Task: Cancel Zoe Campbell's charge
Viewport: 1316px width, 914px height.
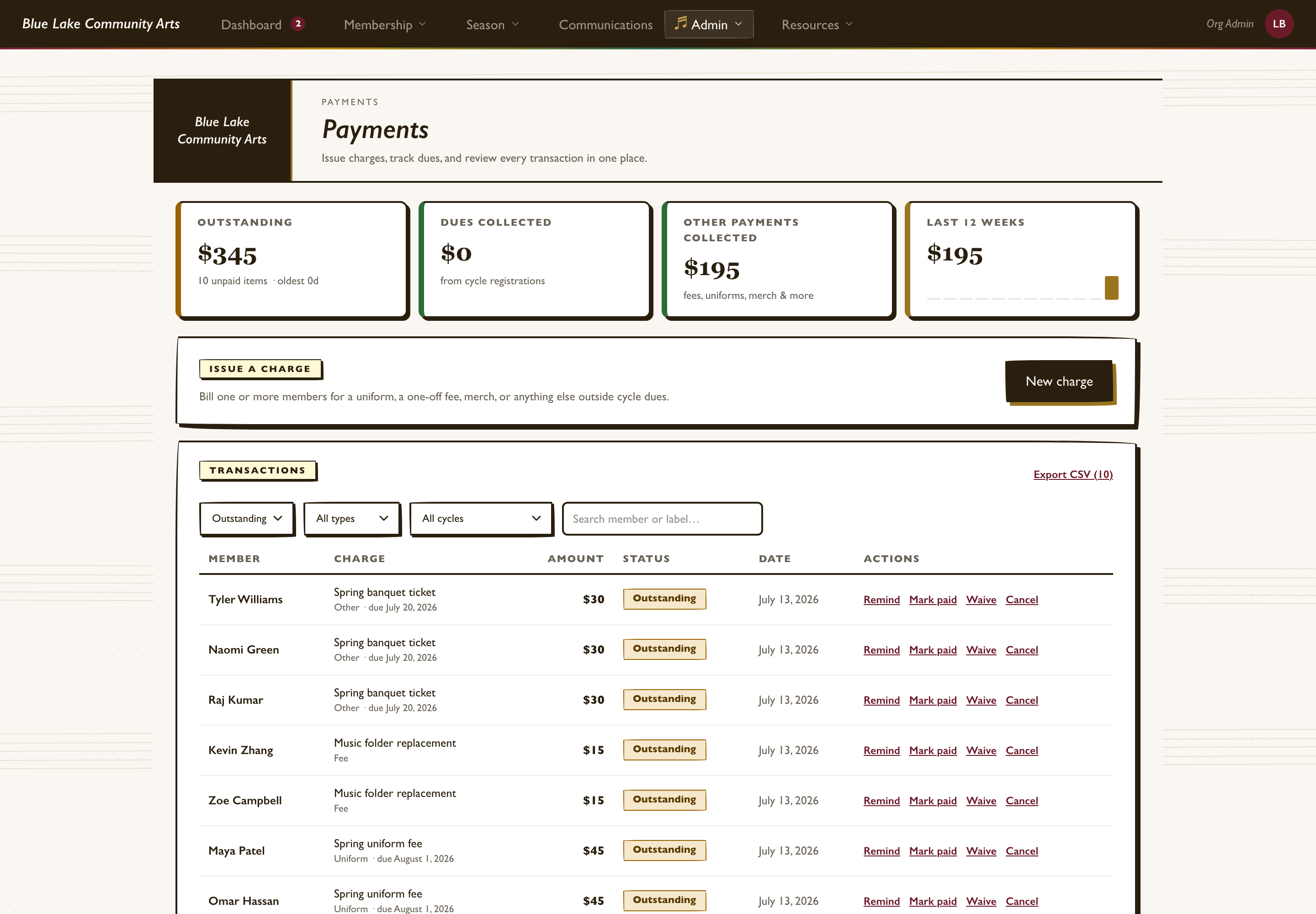Action: tap(1022, 801)
